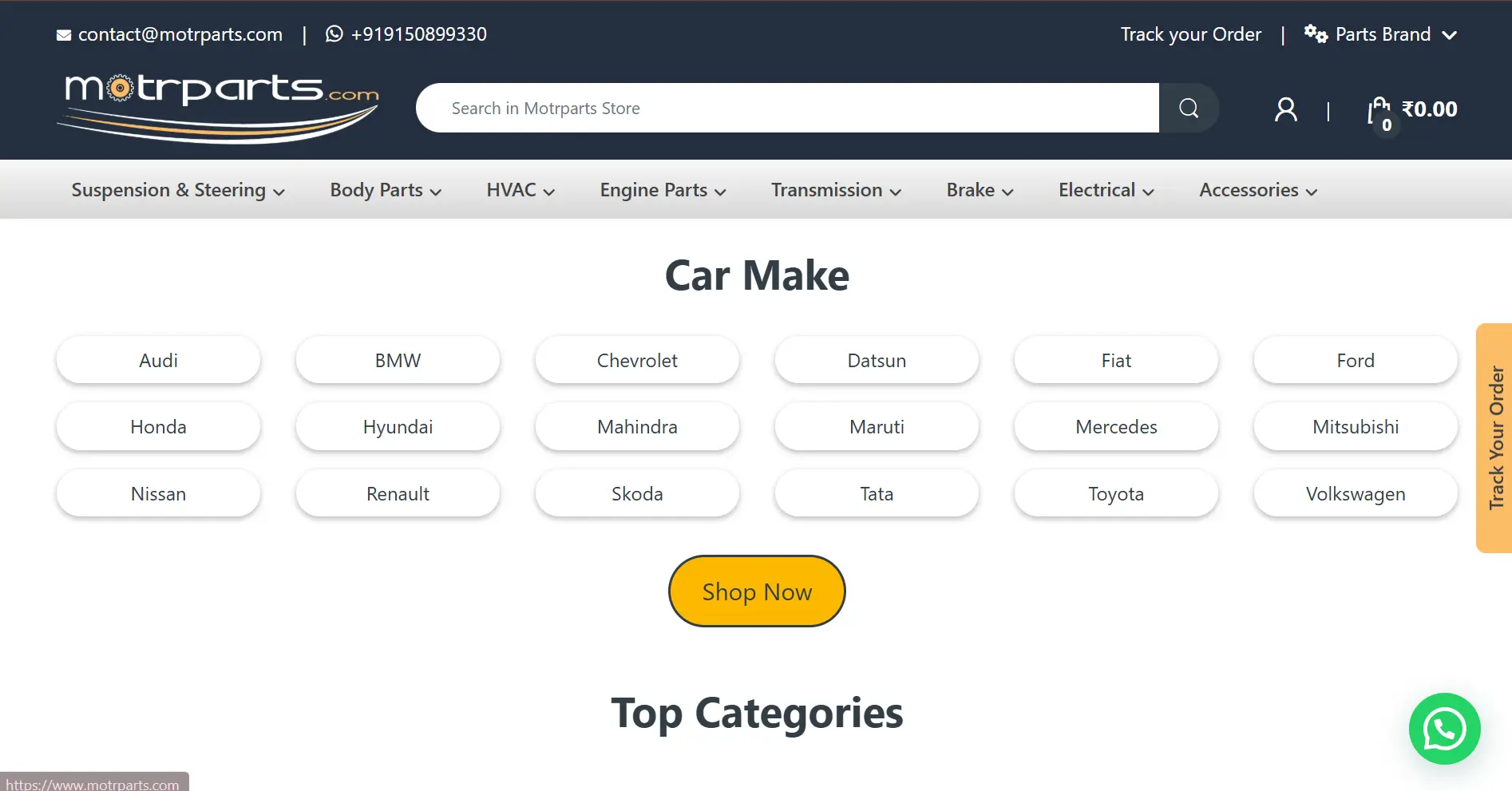Viewport: 1512px width, 791px height.
Task: Click the WhatsApp icon beside the phone number
Action: pos(334,34)
